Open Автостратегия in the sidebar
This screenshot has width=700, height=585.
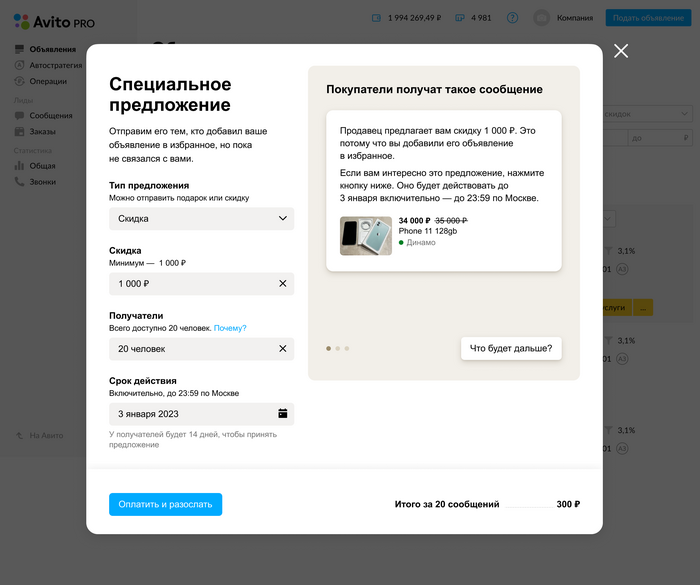(56, 65)
